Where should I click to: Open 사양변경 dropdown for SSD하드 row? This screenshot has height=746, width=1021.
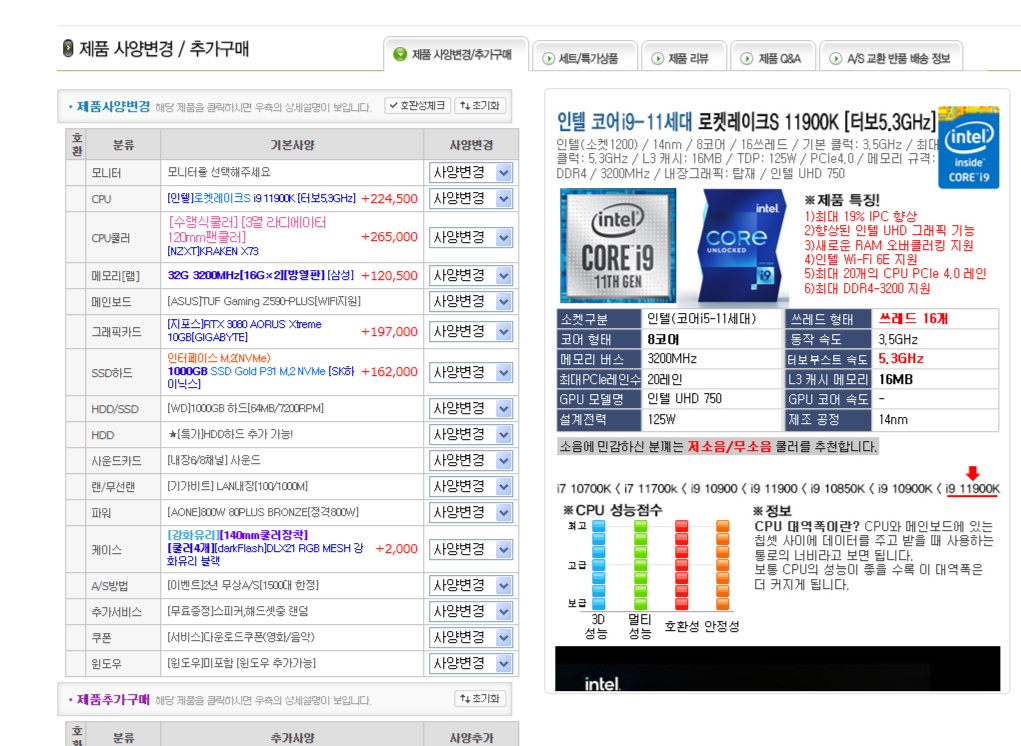[x=471, y=372]
